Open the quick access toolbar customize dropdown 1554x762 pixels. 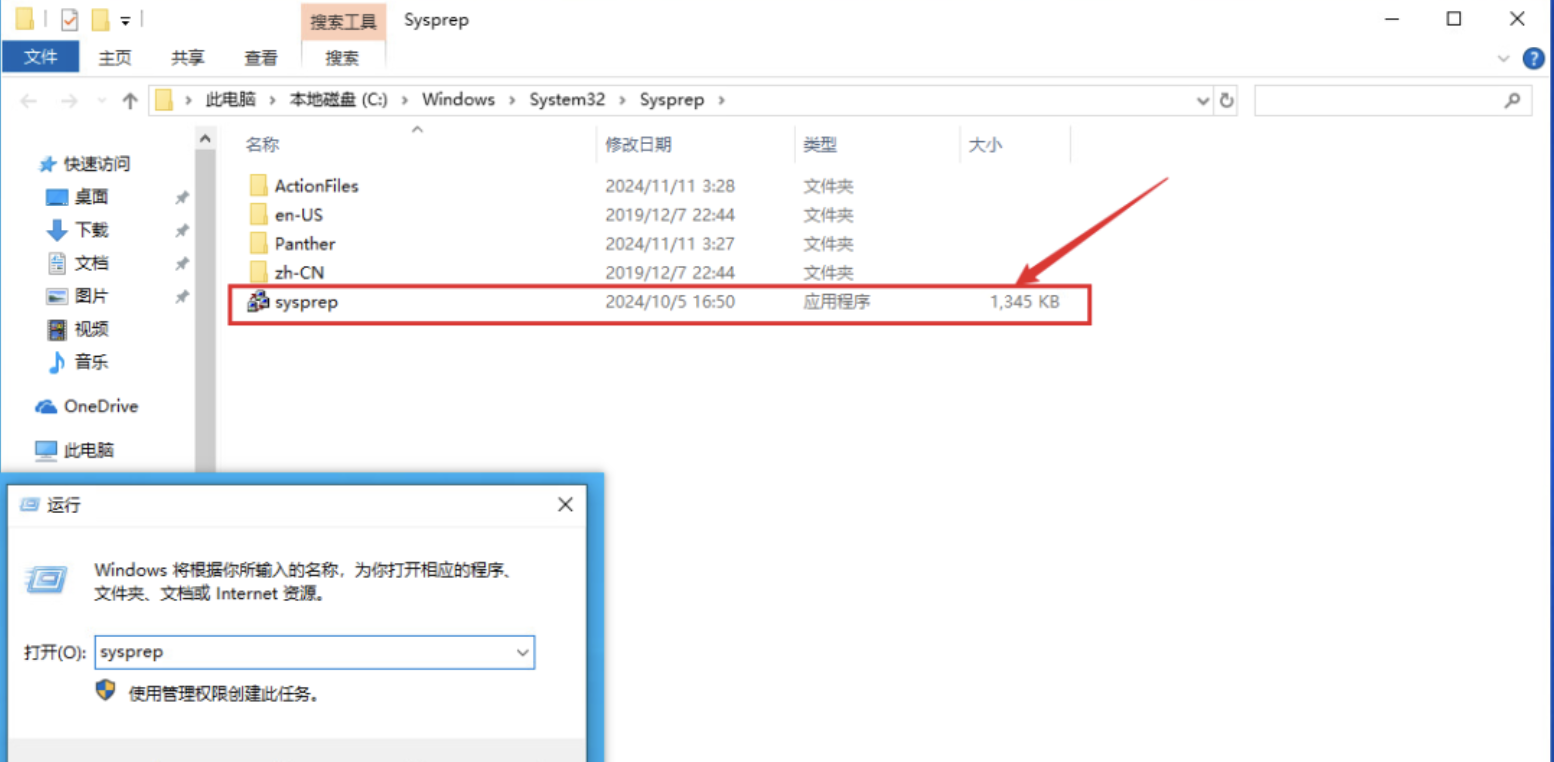[125, 20]
